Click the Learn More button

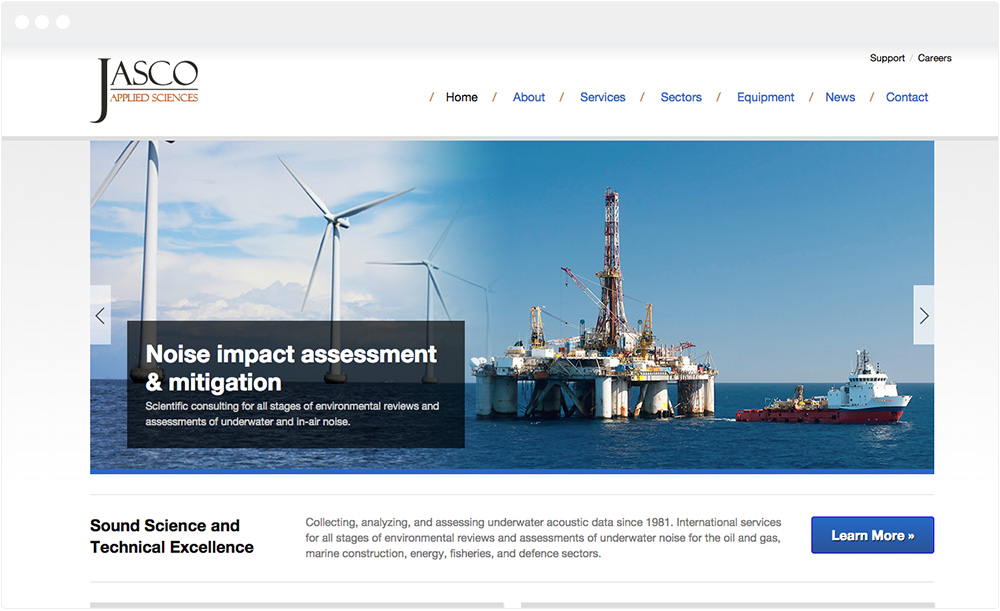click(872, 535)
